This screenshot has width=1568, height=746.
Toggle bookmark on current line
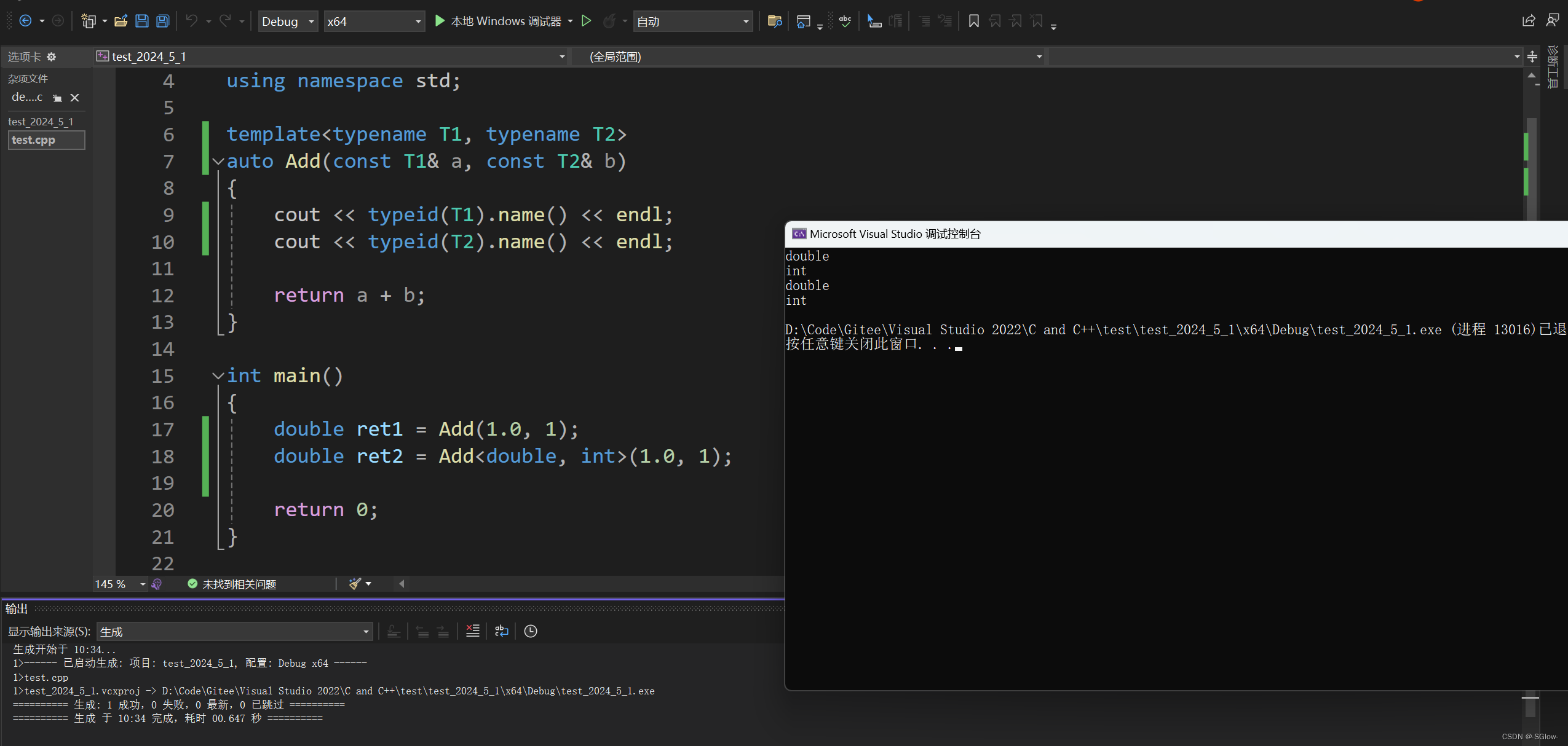(973, 21)
